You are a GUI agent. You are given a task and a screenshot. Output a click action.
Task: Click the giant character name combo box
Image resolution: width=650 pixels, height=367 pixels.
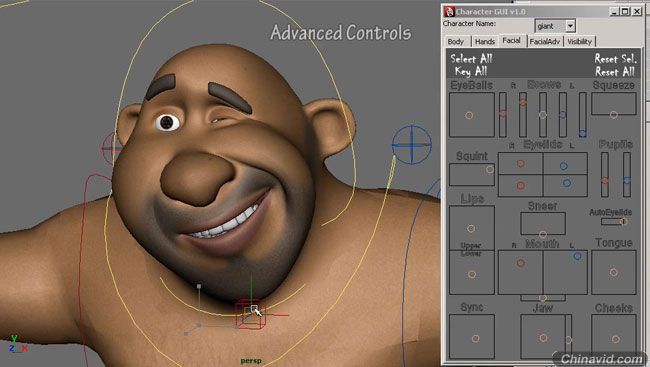[555, 26]
